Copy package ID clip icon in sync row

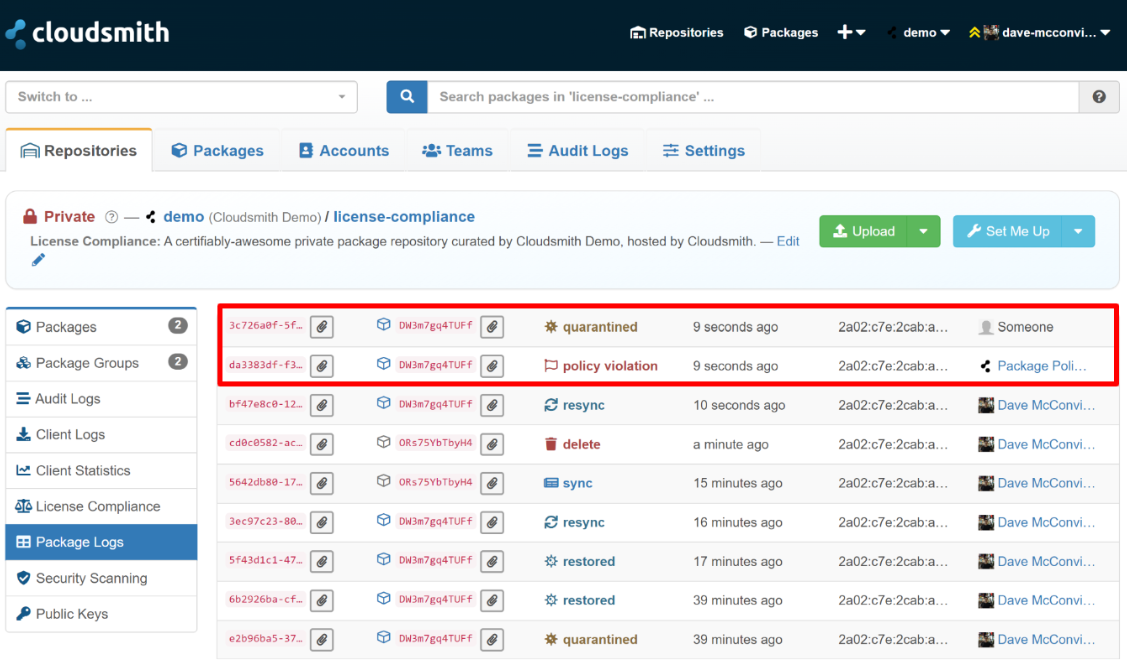[492, 484]
